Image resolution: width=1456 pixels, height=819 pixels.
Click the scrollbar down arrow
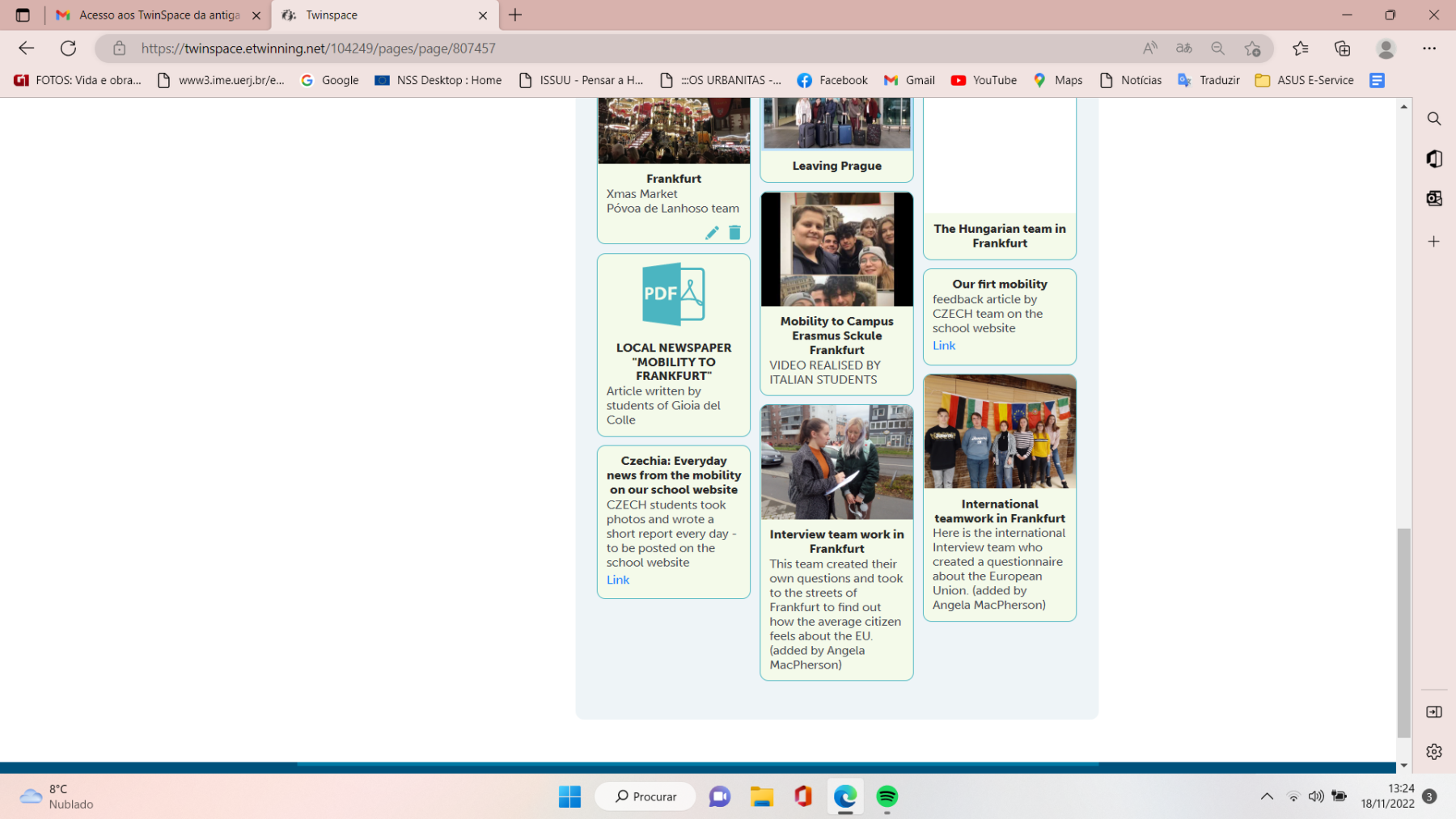coord(1404,765)
